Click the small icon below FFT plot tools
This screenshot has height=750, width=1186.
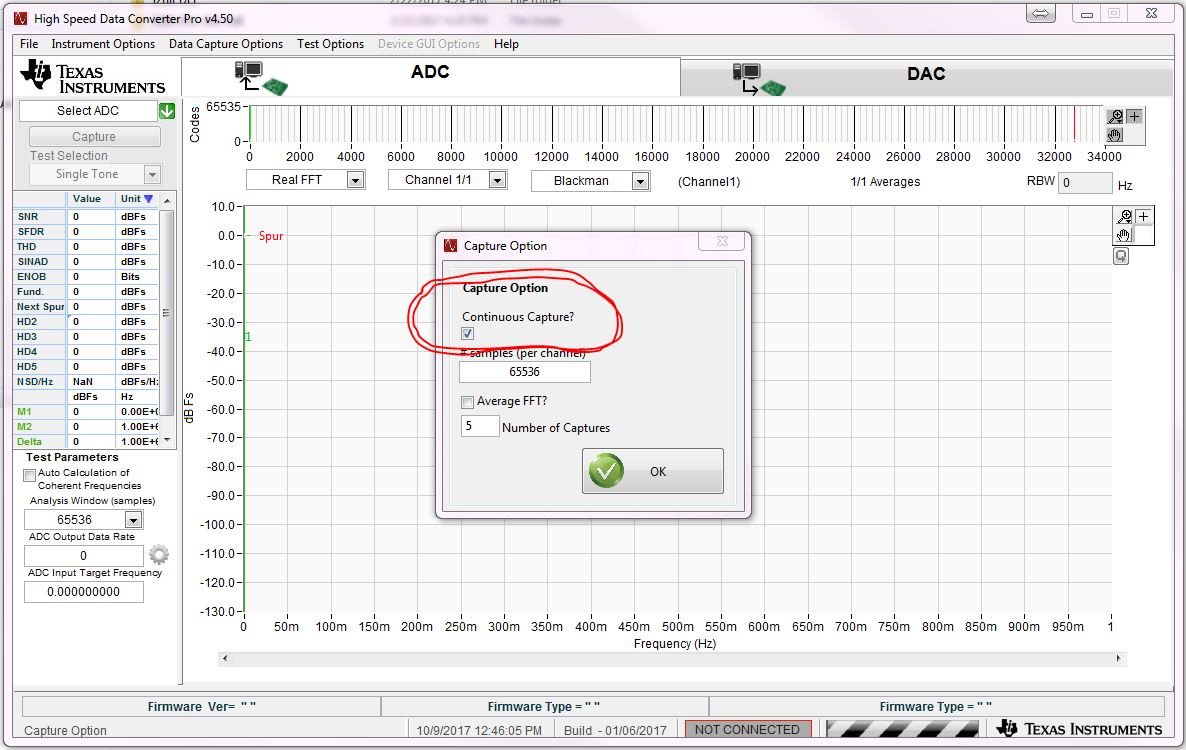(x=1121, y=256)
